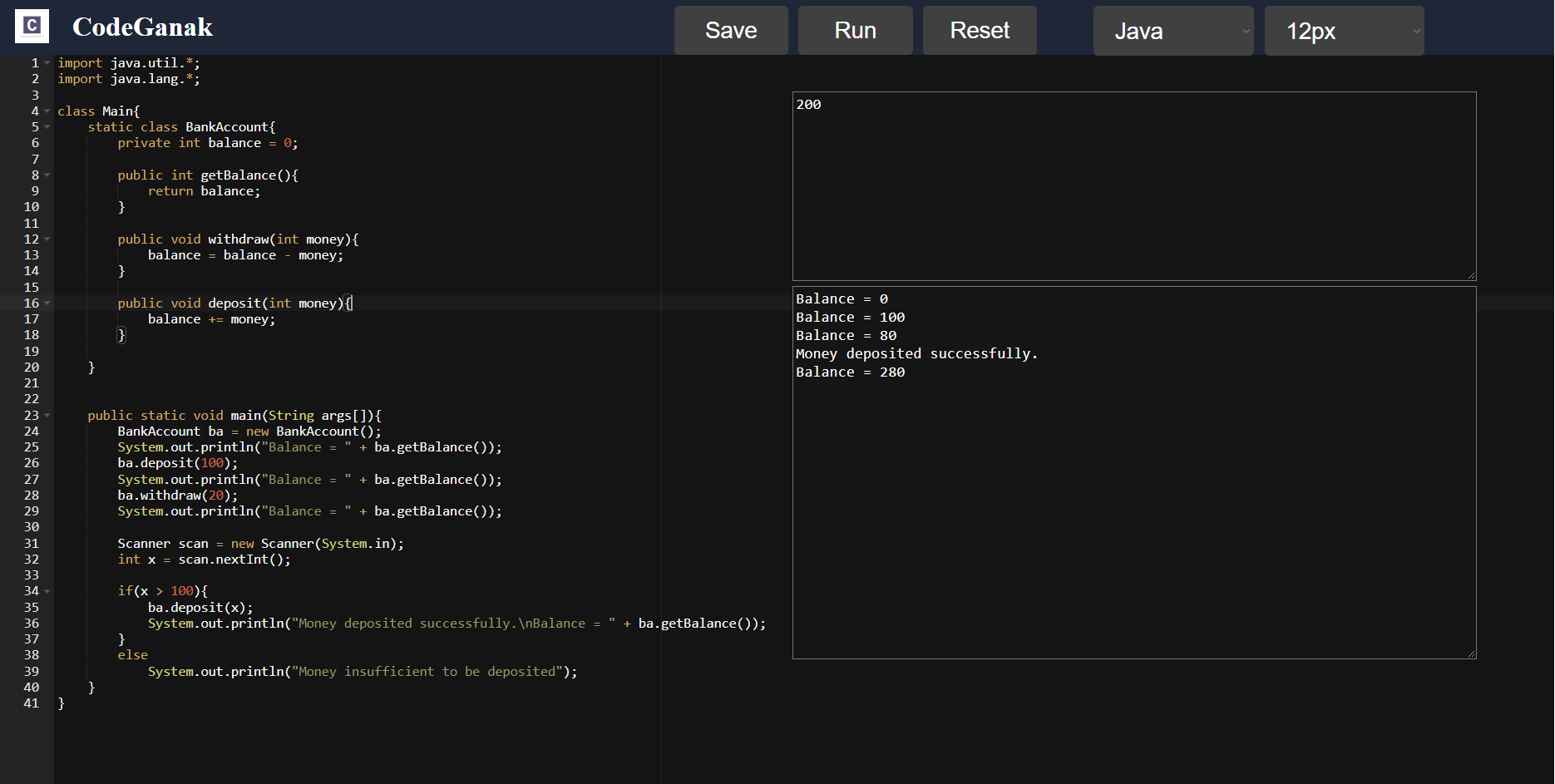Collapse the import fold at line 1
This screenshot has height=784, width=1555.
pyautogui.click(x=47, y=63)
